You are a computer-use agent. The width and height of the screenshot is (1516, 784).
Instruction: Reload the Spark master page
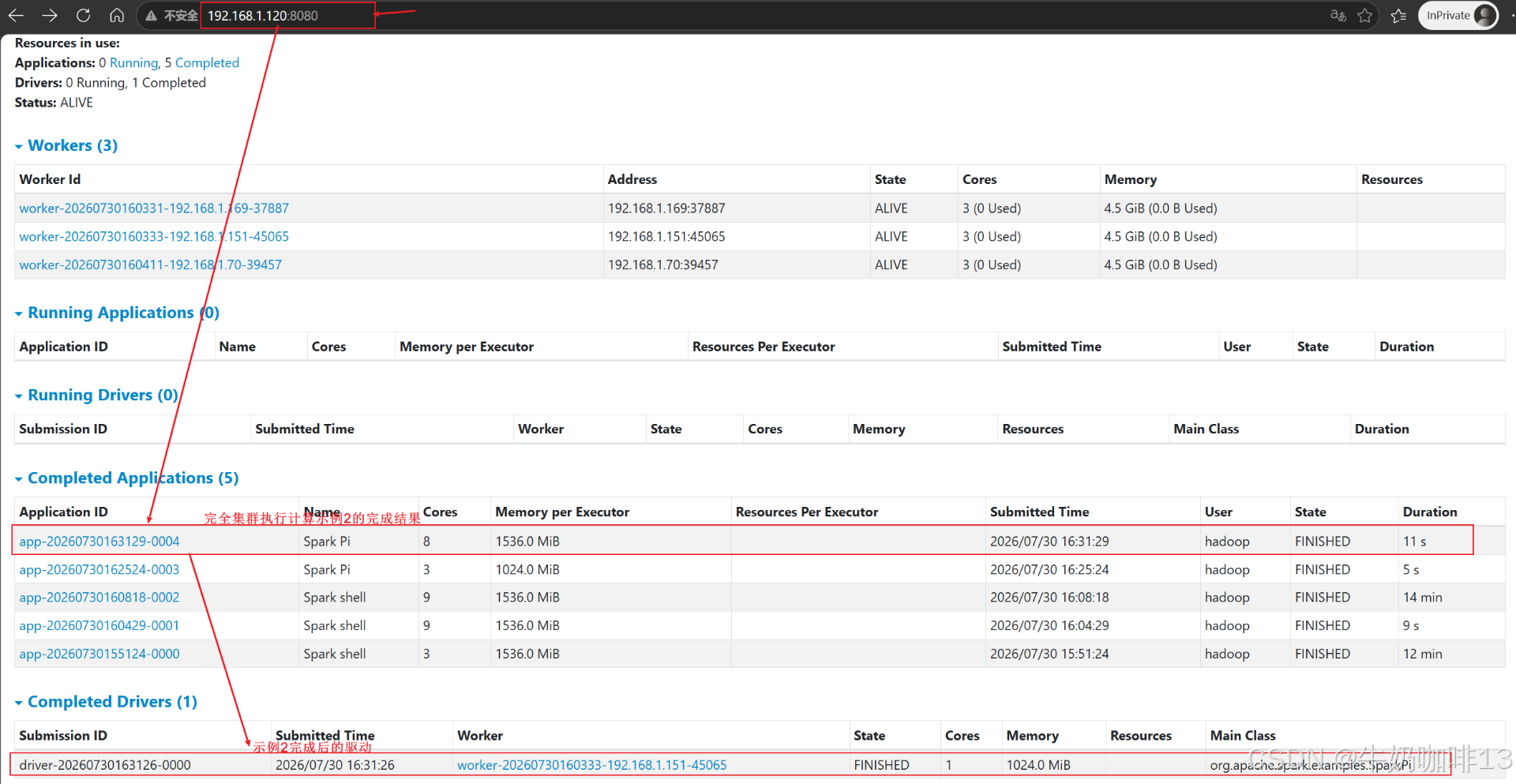[x=83, y=15]
